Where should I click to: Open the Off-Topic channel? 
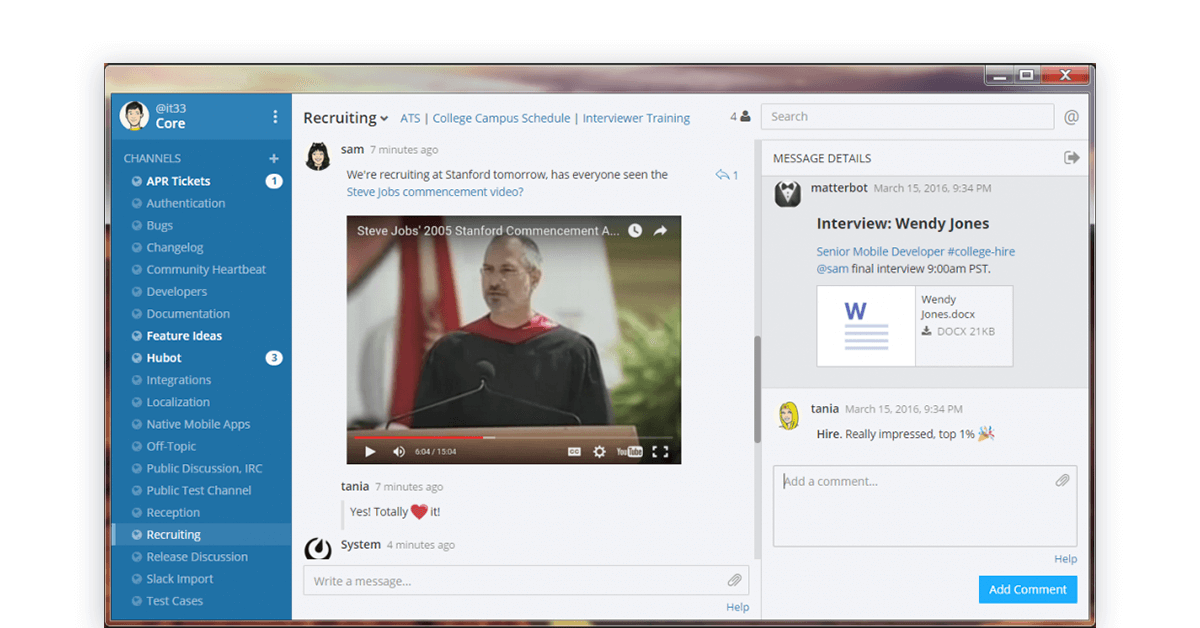(171, 446)
